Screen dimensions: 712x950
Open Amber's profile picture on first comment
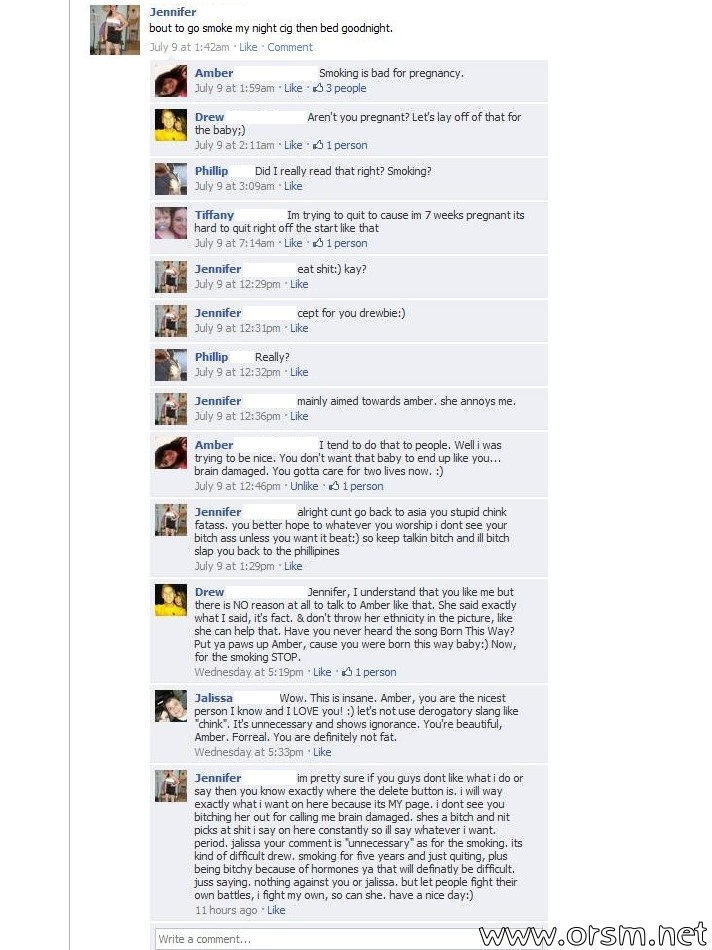tap(171, 81)
